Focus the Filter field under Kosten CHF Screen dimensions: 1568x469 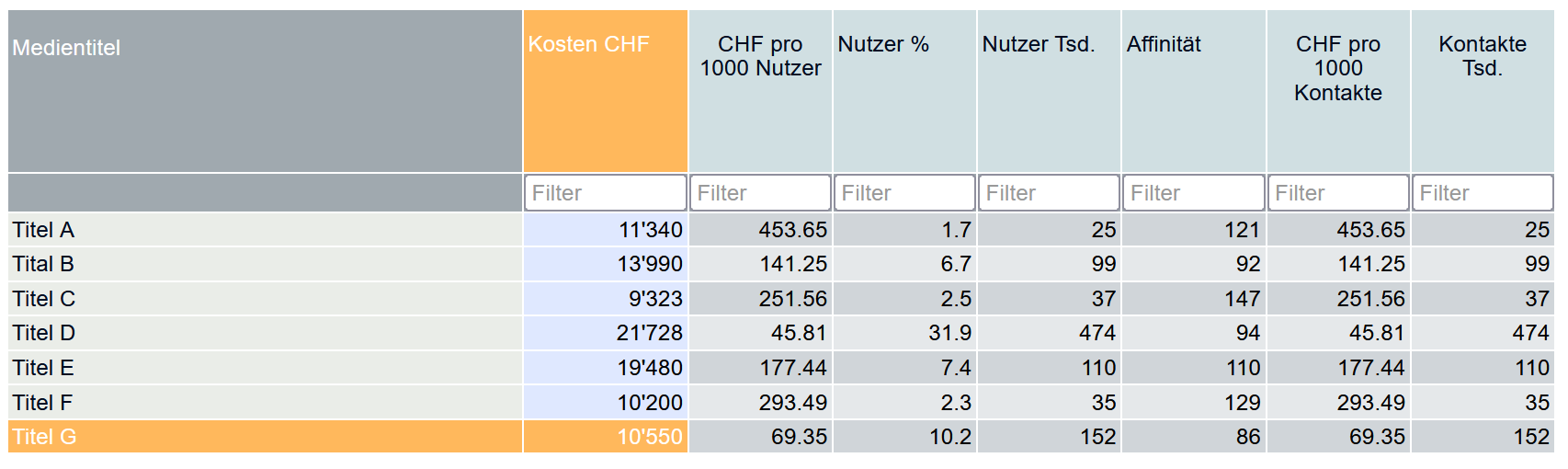pyautogui.click(x=605, y=193)
